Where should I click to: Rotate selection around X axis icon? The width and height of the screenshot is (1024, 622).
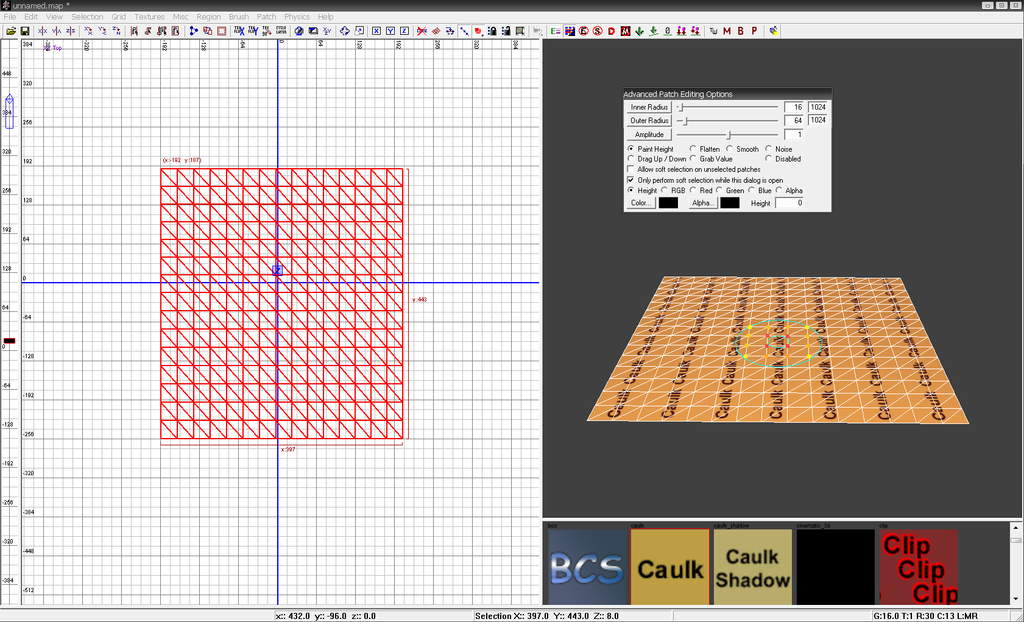click(88, 31)
